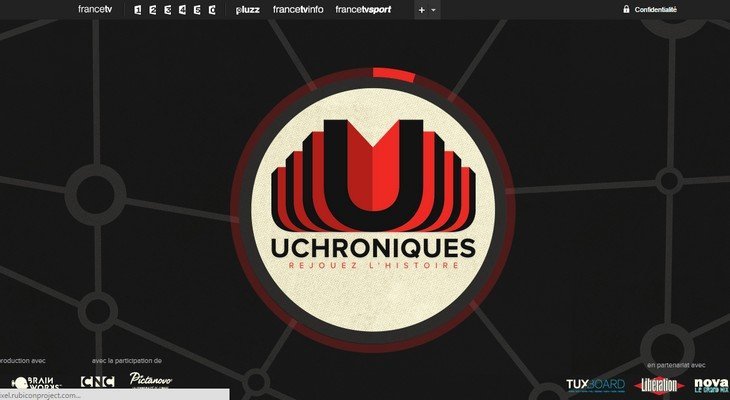
Task: Expand the plus more-sites dropdown
Action: pyautogui.click(x=427, y=10)
